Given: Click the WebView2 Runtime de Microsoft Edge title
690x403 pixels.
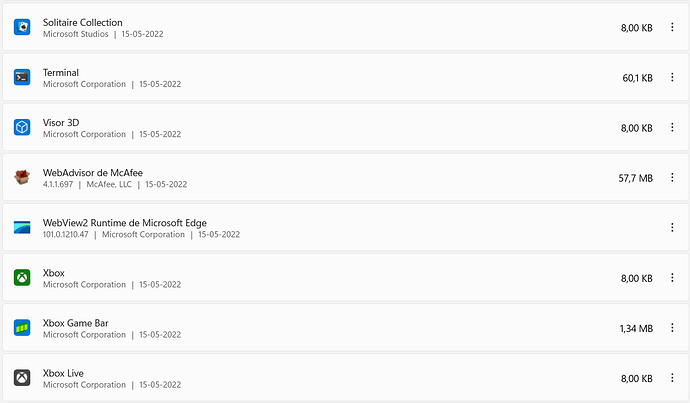Looking at the screenshot, I should (125, 223).
